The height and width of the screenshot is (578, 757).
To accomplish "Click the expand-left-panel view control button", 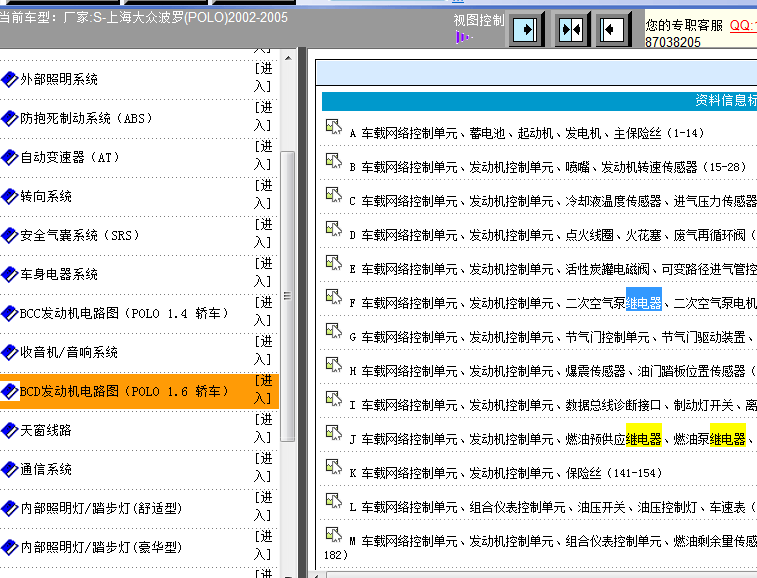I will pos(527,29).
